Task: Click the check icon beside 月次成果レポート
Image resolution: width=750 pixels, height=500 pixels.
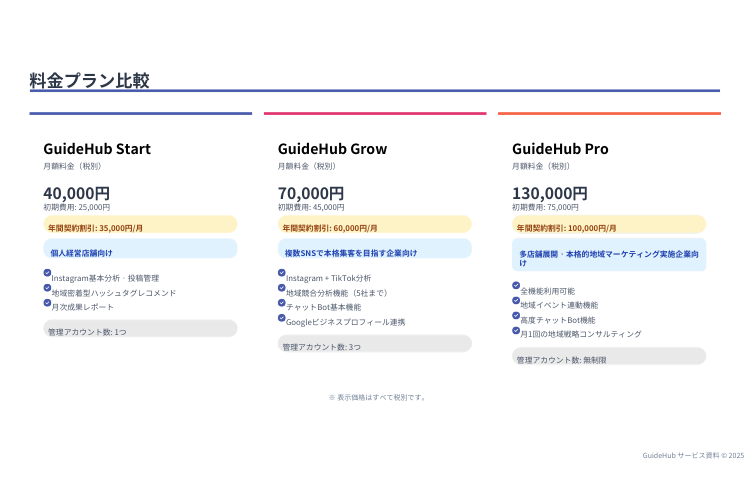Action: [x=47, y=301]
